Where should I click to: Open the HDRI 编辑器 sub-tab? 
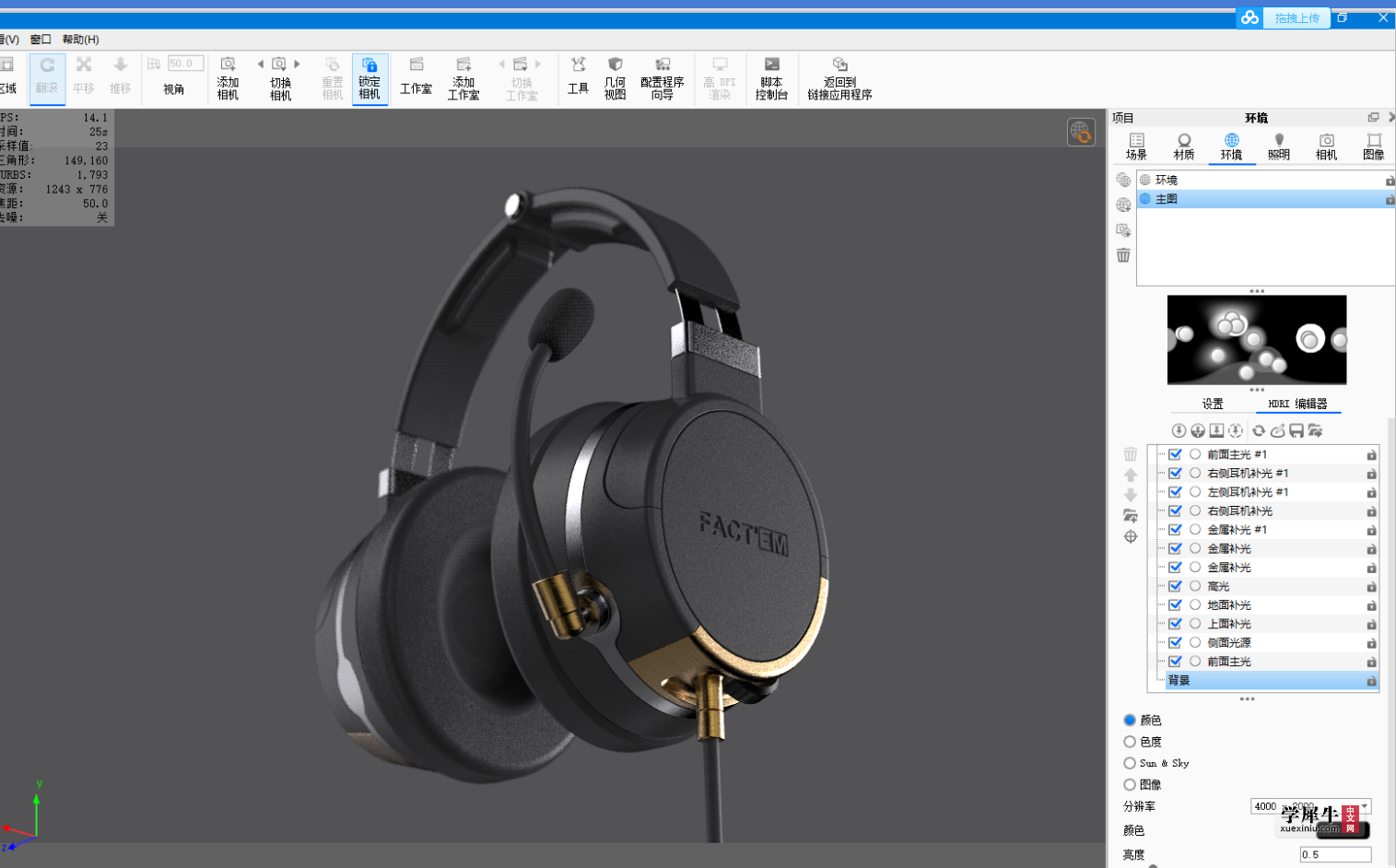[1297, 404]
